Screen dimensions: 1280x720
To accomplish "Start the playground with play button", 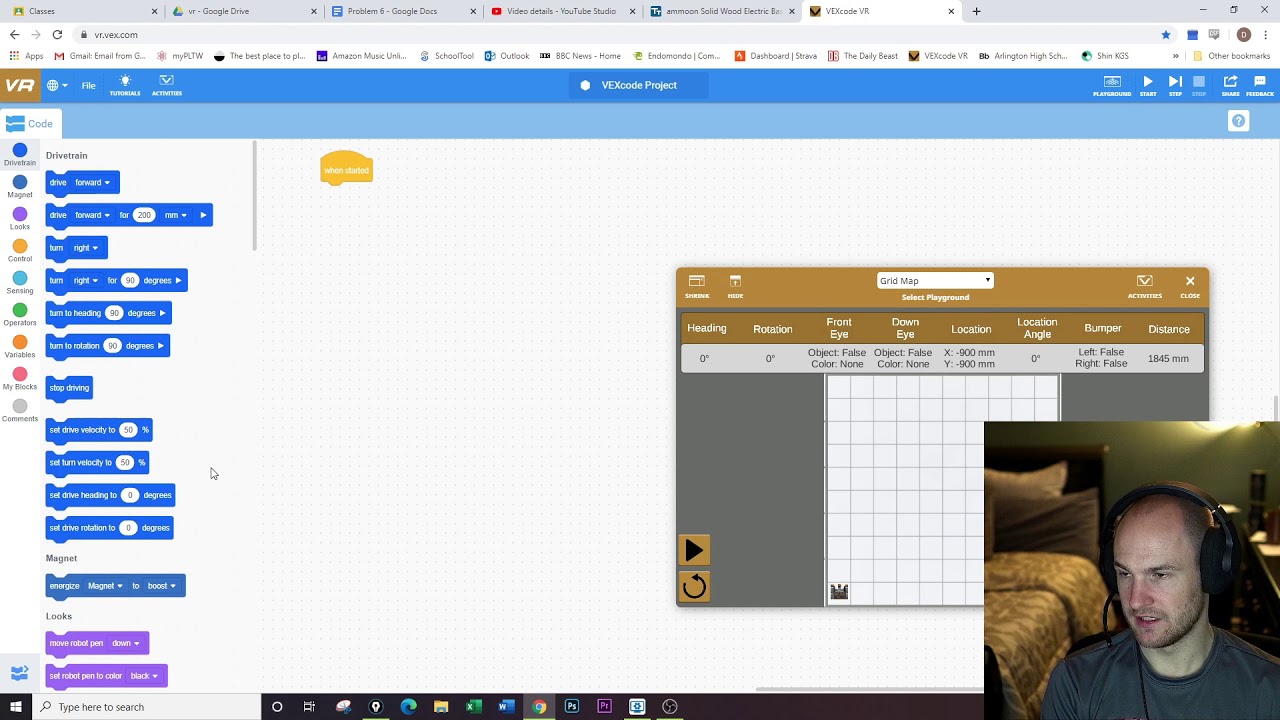I will click(694, 550).
